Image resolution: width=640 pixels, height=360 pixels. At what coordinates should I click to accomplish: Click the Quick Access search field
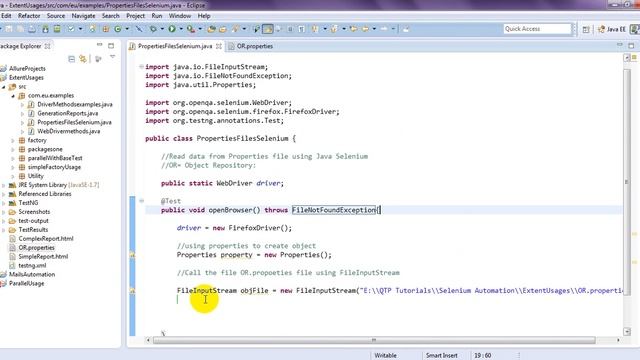pos(537,29)
